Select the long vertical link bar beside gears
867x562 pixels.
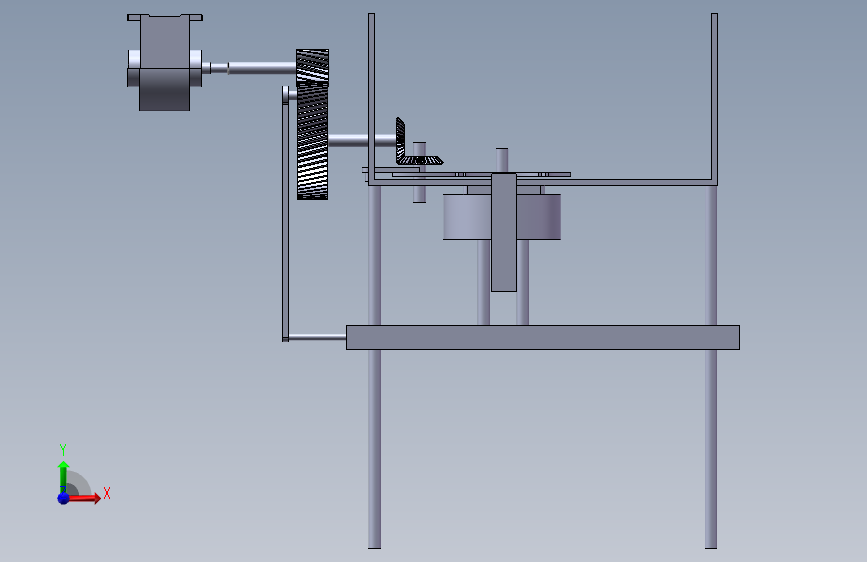coord(285,216)
